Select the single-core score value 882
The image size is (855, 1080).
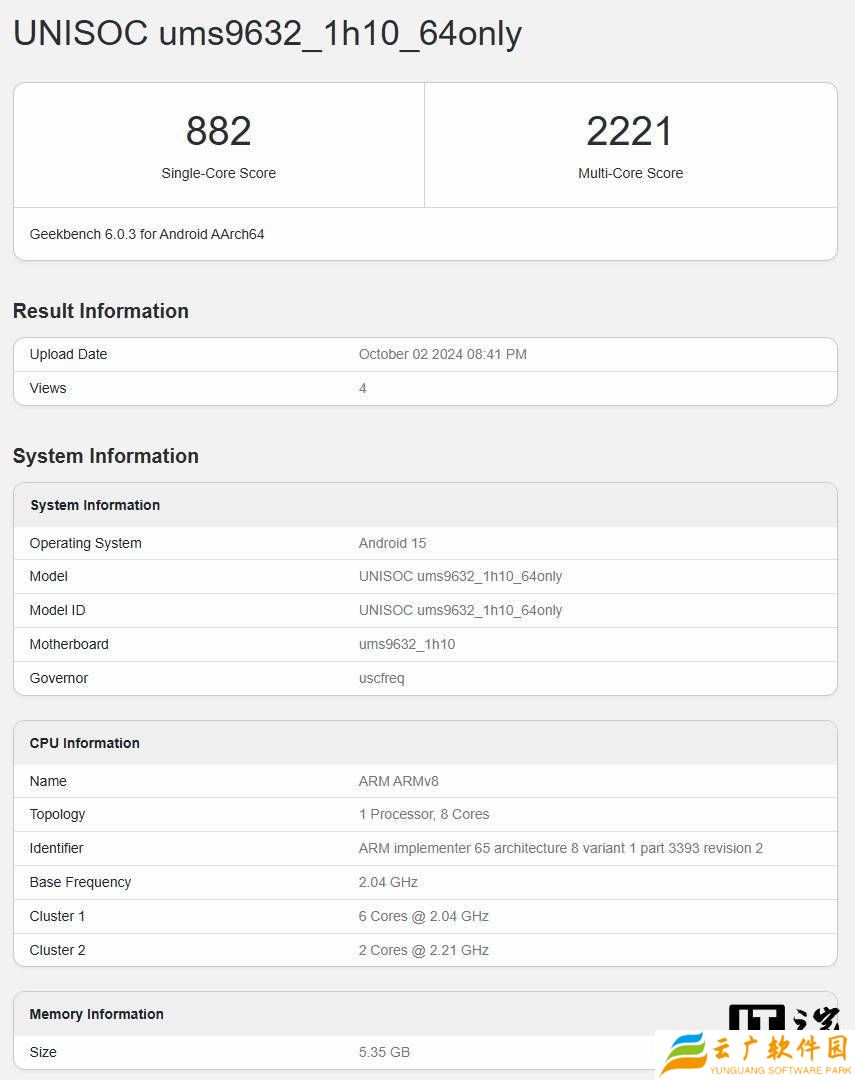(218, 131)
